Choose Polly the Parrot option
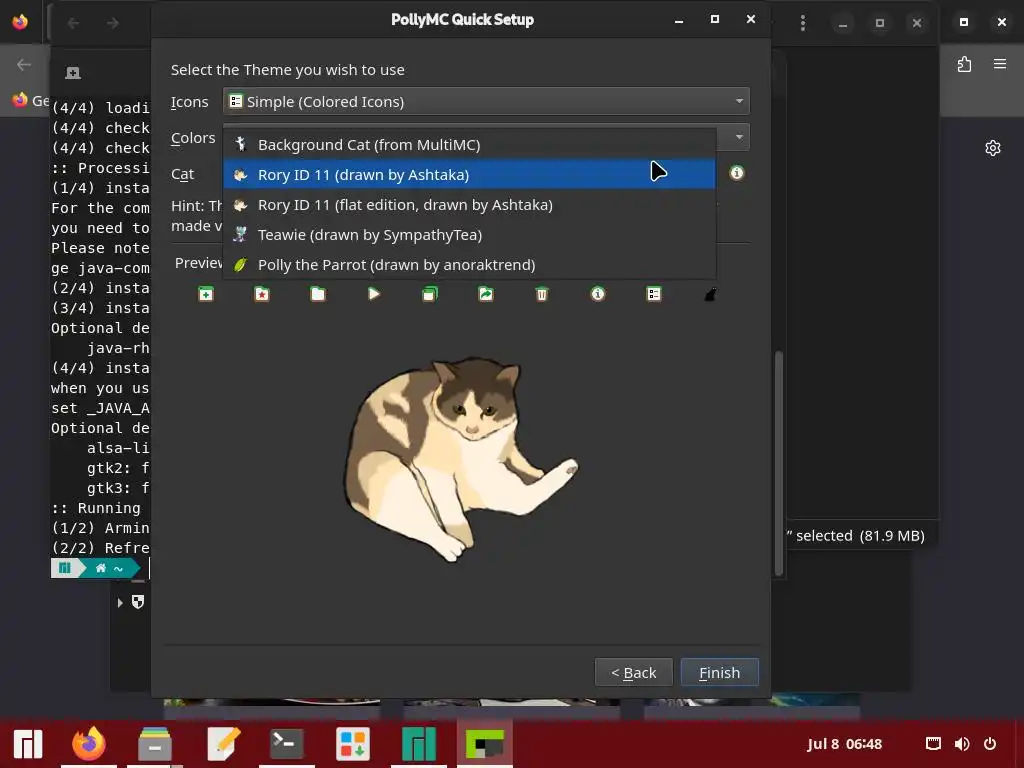Screen dimensions: 1024x768 pyautogui.click(x=469, y=264)
